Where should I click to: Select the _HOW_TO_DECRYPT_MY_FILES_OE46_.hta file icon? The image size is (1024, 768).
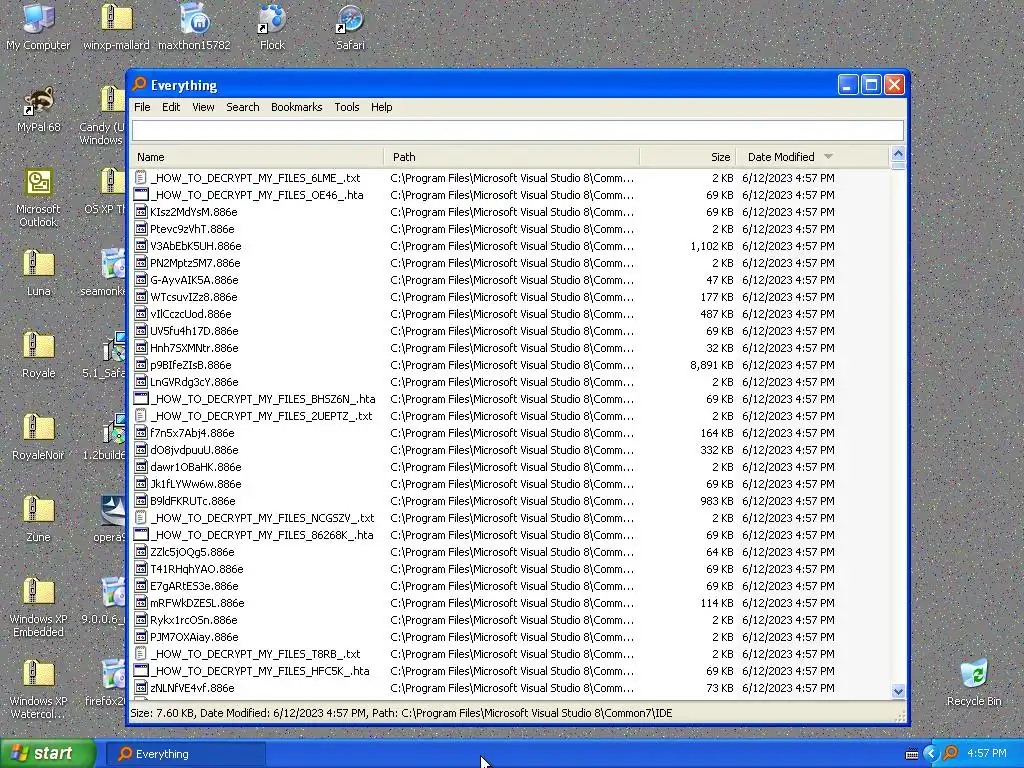140,195
